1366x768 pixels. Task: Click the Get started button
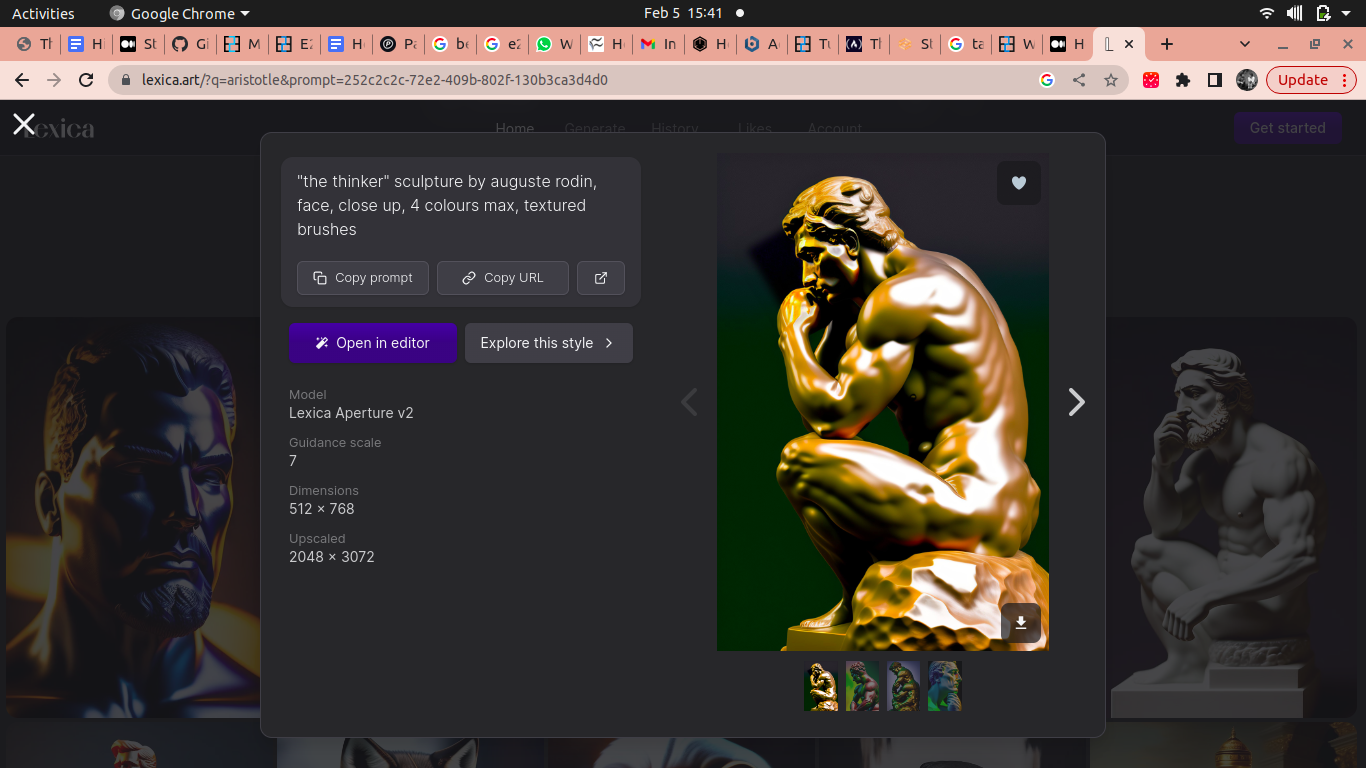pyautogui.click(x=1287, y=128)
